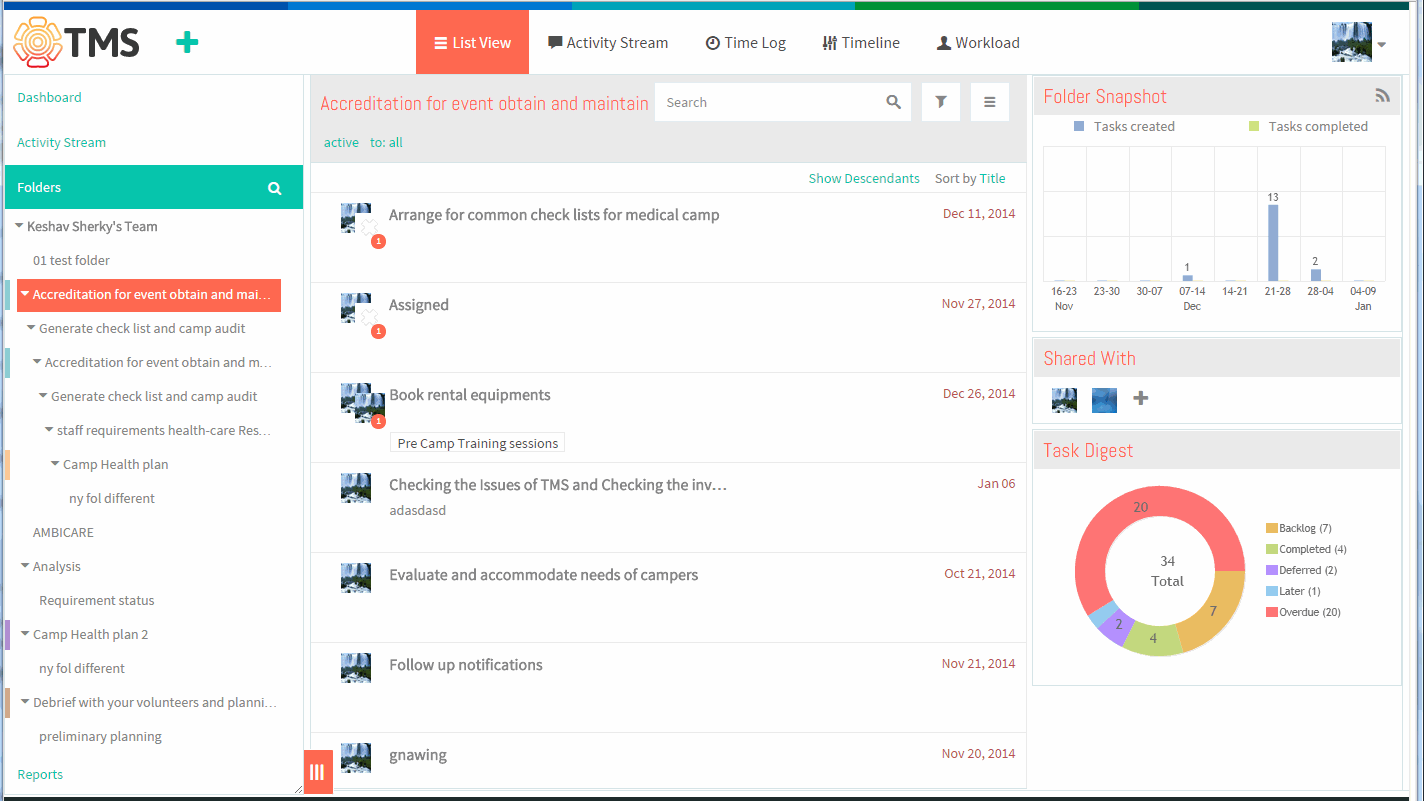Image resolution: width=1424 pixels, height=801 pixels.
Task: Click second shared user blue avatar
Action: coord(1104,400)
